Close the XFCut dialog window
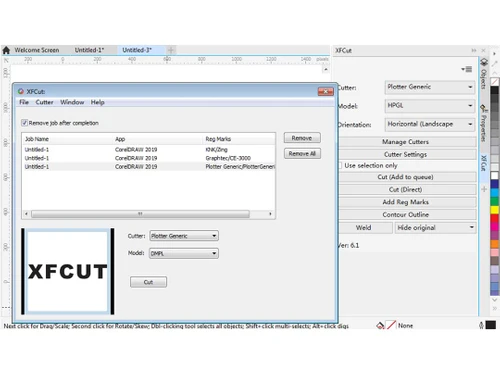The height and width of the screenshot is (375, 500). coord(325,91)
